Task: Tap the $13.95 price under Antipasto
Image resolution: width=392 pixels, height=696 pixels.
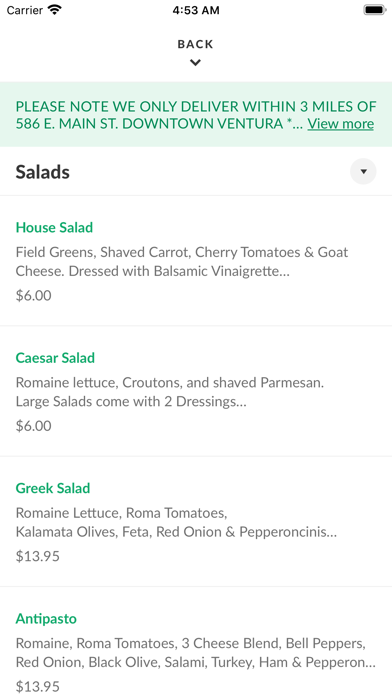Action: tap(37, 686)
